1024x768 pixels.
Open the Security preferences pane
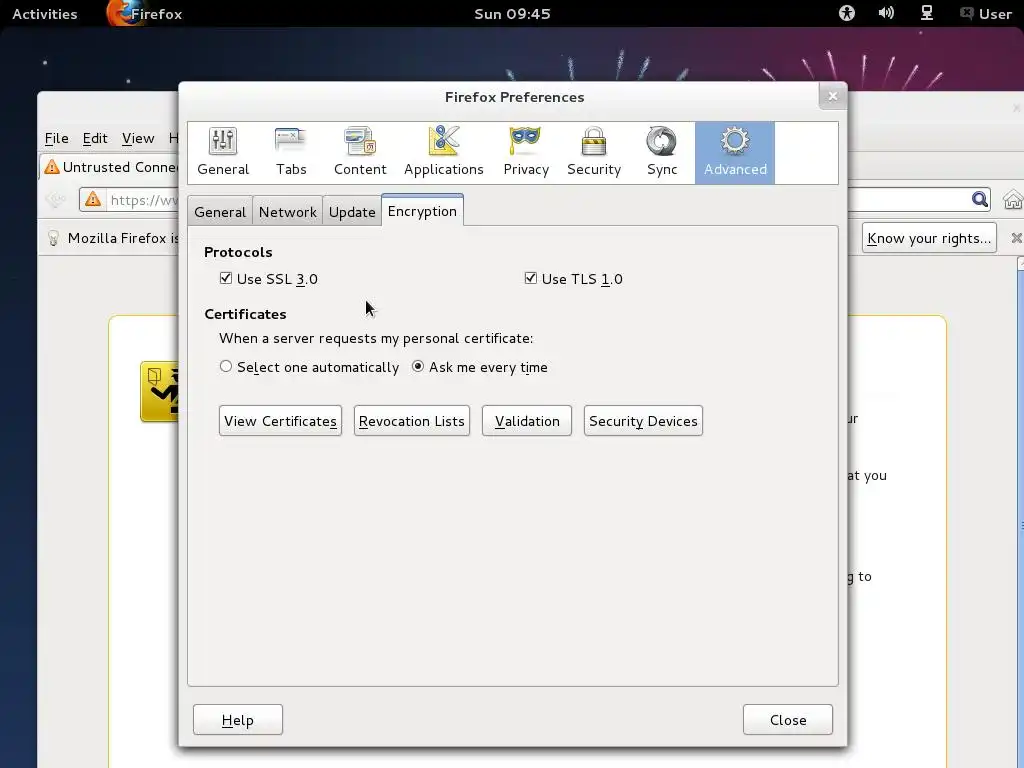[x=594, y=152]
